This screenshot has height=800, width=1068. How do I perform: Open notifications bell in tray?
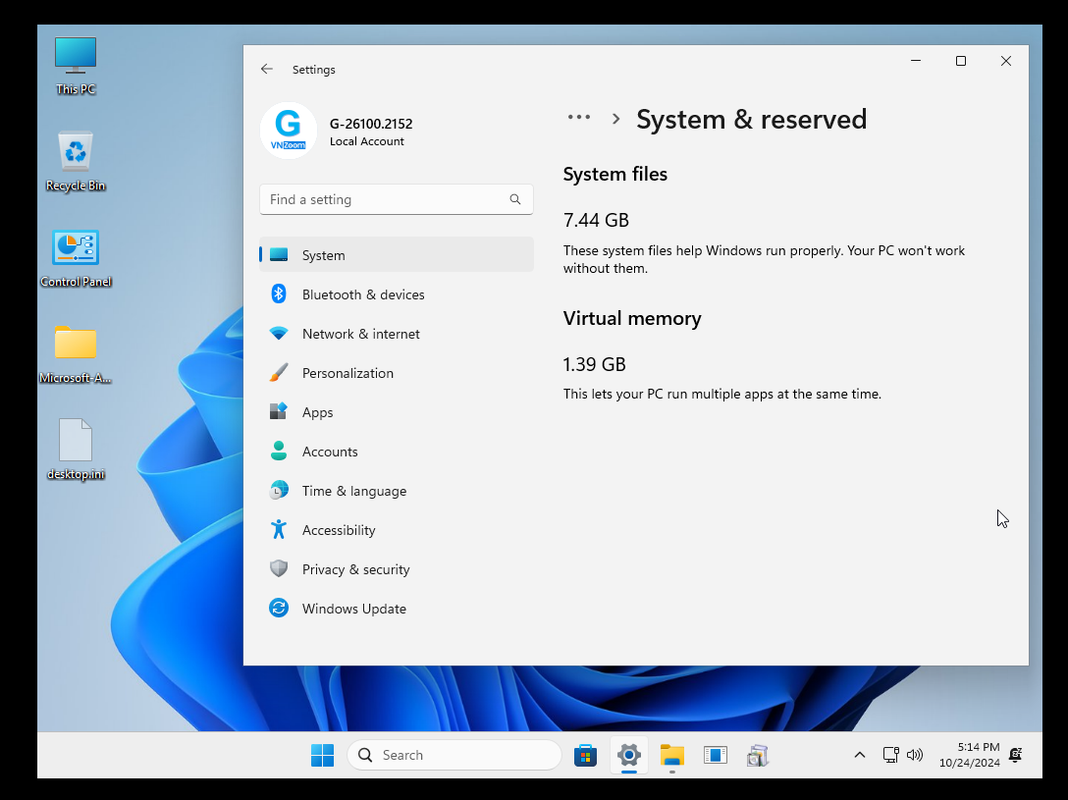(x=1016, y=754)
